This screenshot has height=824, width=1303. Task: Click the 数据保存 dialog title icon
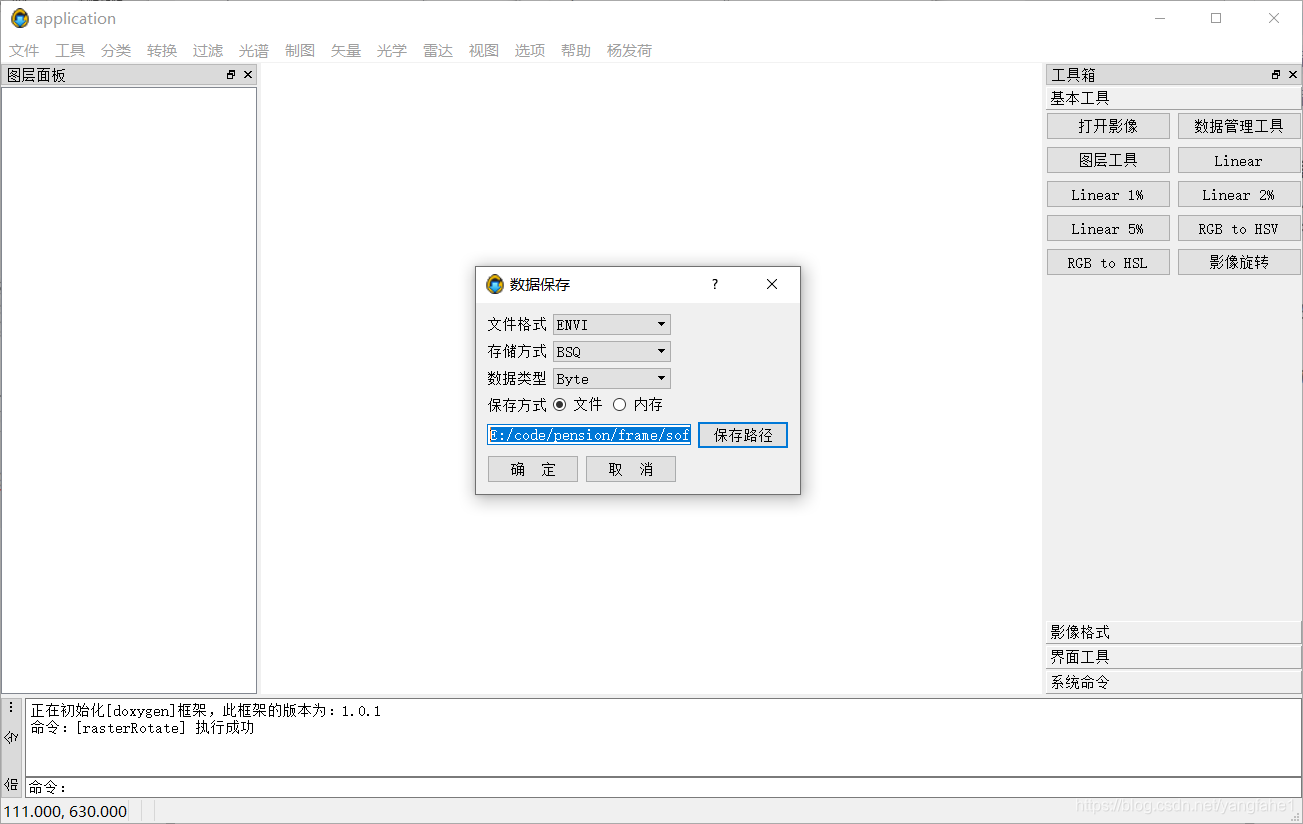click(495, 284)
